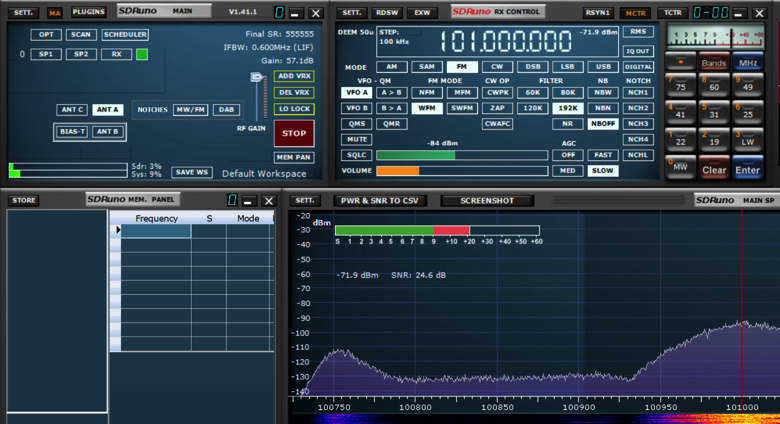Click the blue Enter keypad button

(x=748, y=169)
